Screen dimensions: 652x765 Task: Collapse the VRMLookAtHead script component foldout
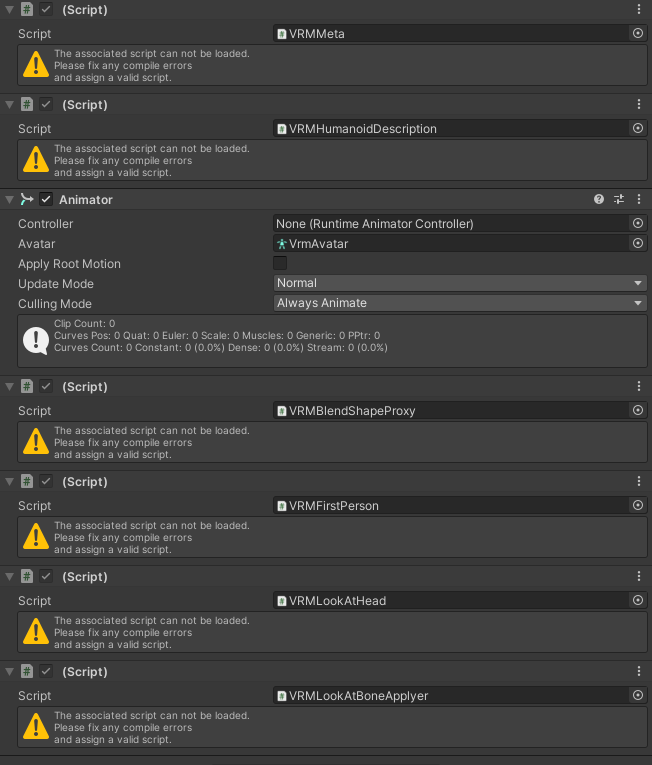(x=9, y=577)
